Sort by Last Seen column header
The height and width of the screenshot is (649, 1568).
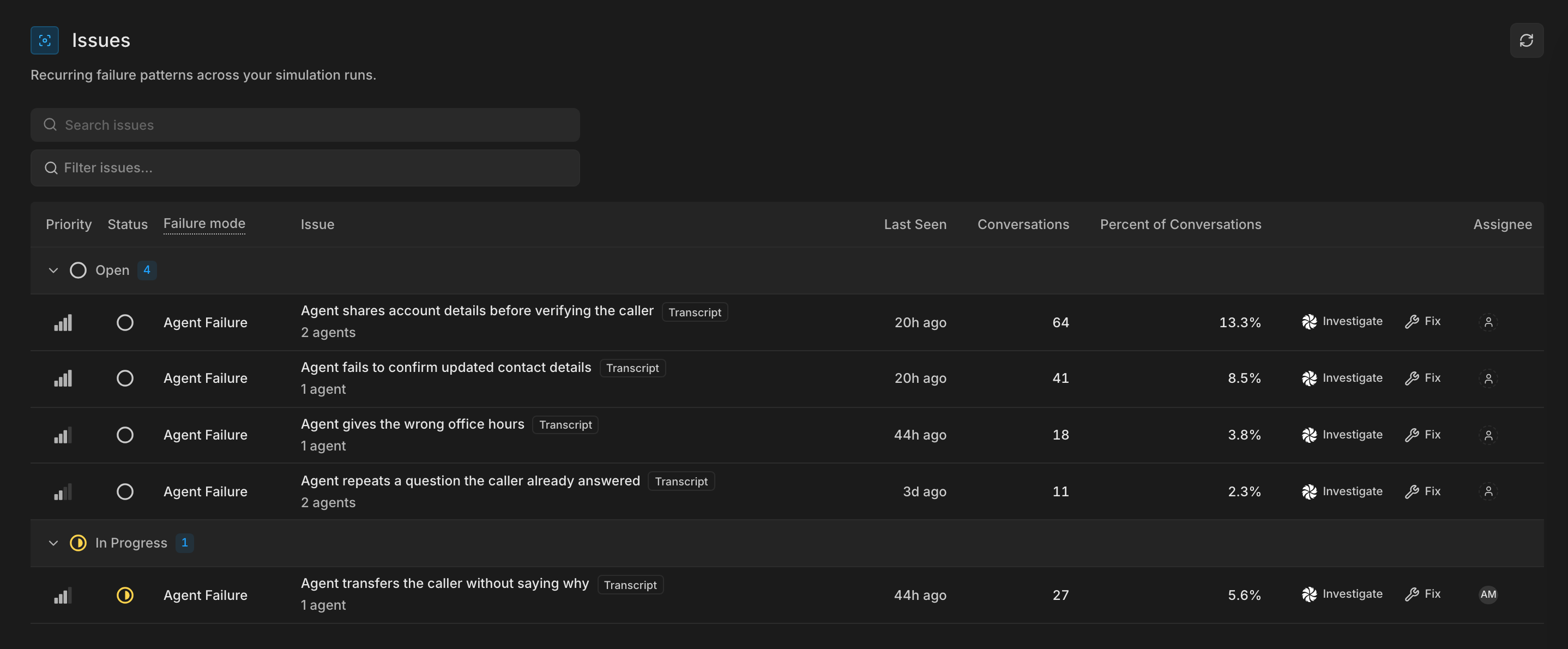[x=915, y=225]
